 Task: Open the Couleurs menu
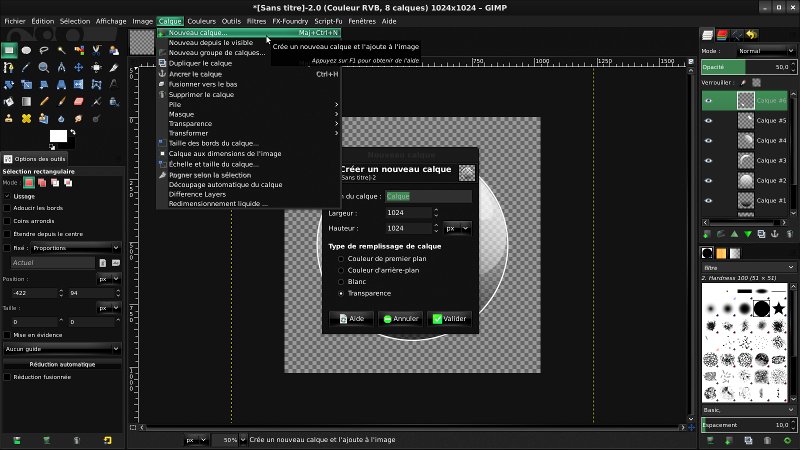(202, 21)
